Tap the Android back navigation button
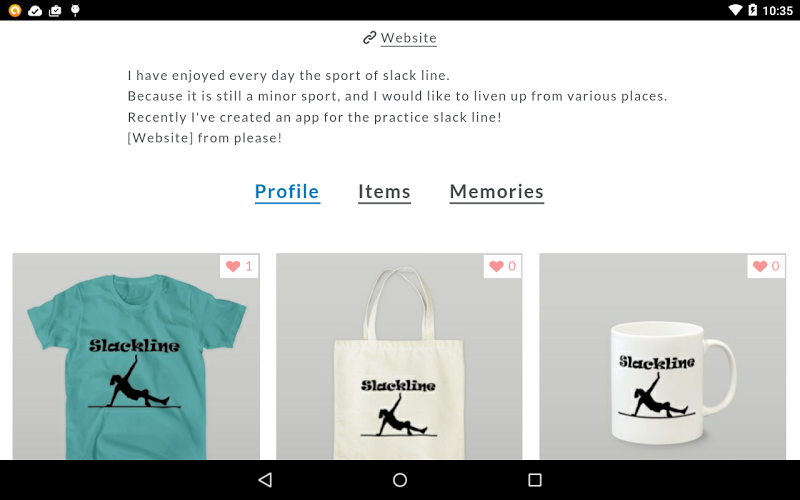The width and height of the screenshot is (800, 500). [265, 480]
